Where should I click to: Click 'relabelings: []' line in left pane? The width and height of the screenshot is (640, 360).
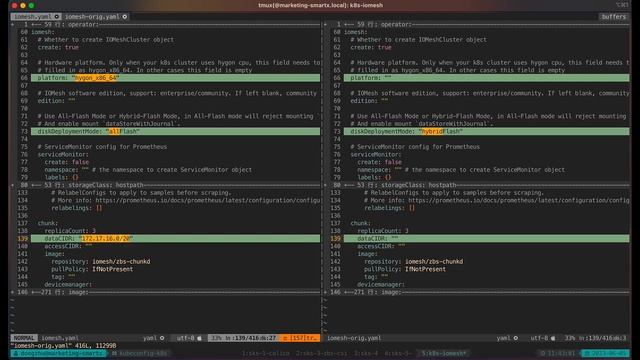[77, 208]
